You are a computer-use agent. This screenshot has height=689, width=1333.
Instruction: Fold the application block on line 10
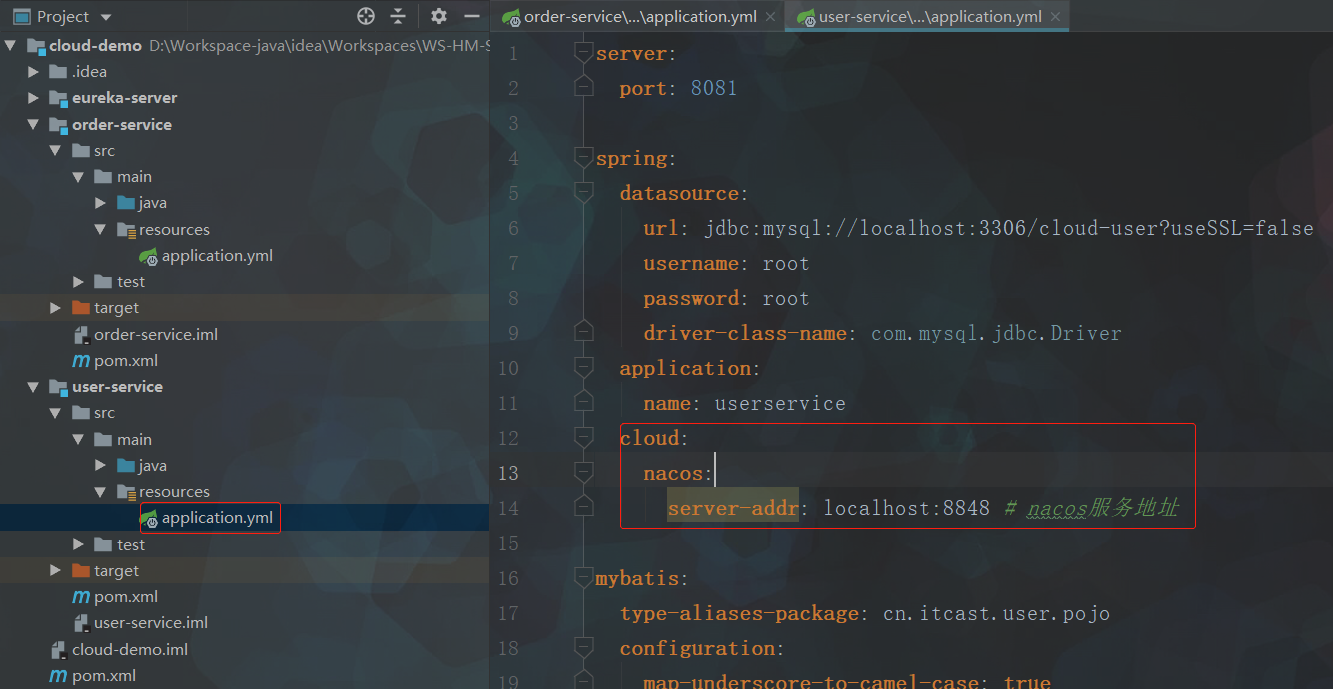tap(584, 368)
